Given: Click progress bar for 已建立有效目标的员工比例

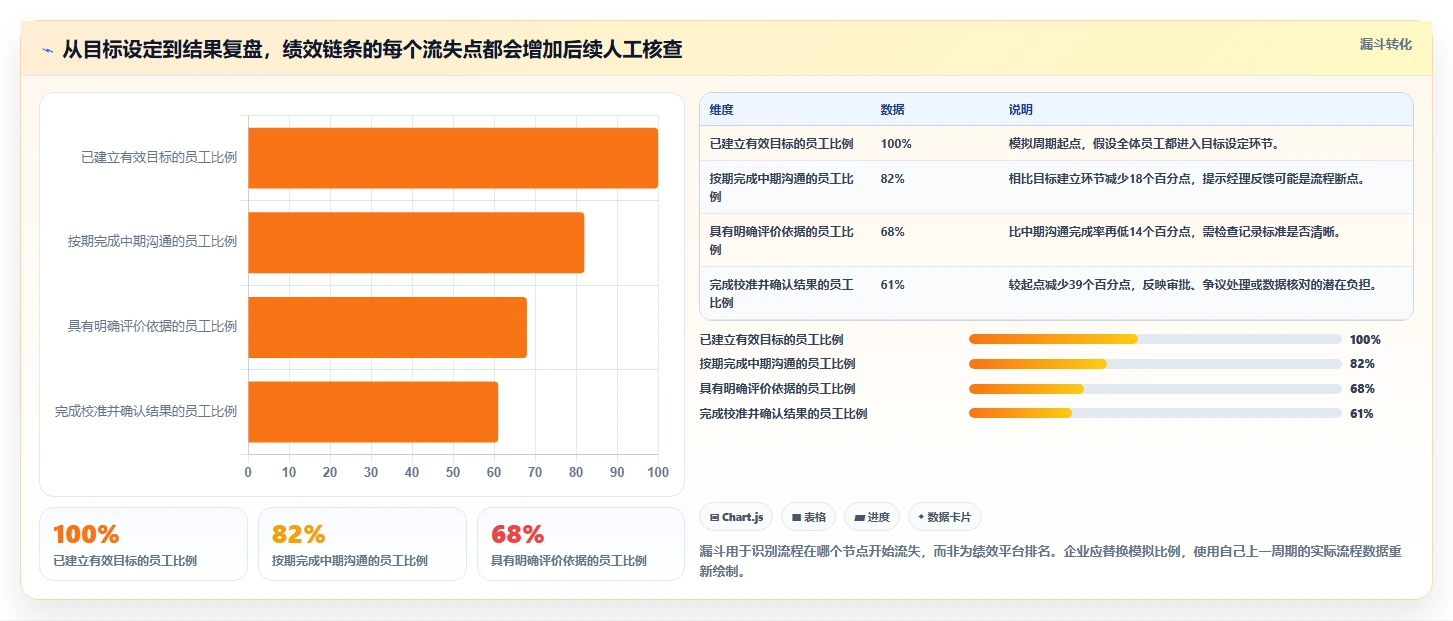Looking at the screenshot, I should 1155,339.
